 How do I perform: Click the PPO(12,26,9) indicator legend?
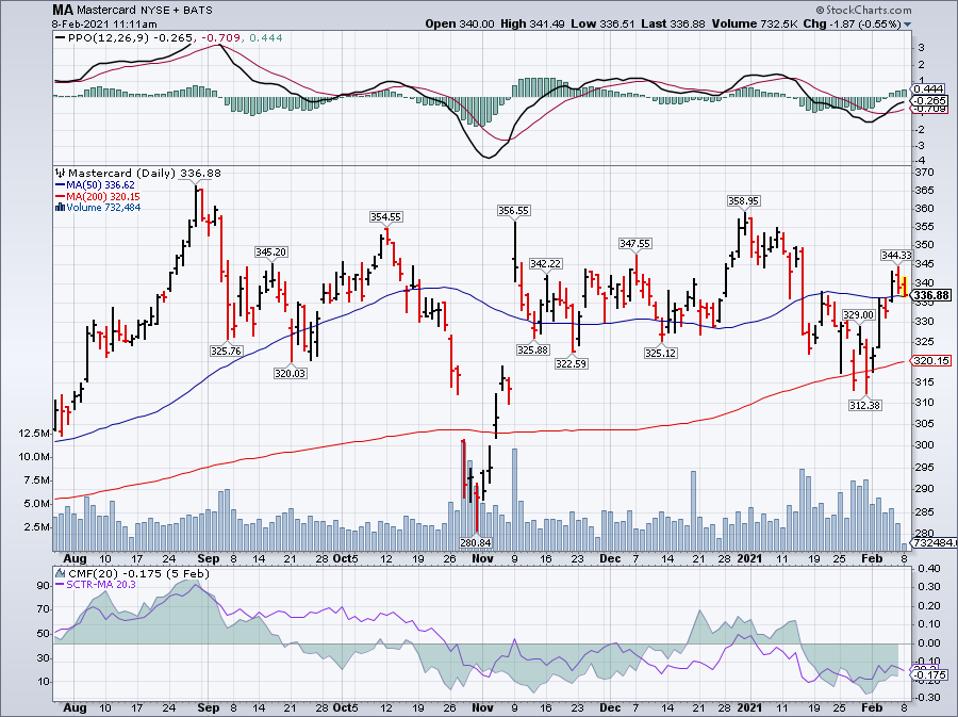(169, 38)
